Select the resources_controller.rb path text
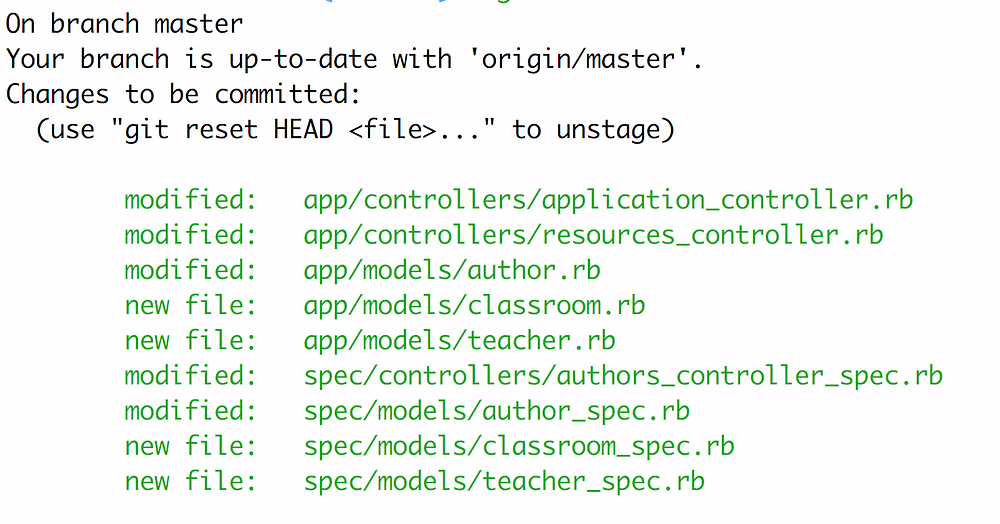 593,235
